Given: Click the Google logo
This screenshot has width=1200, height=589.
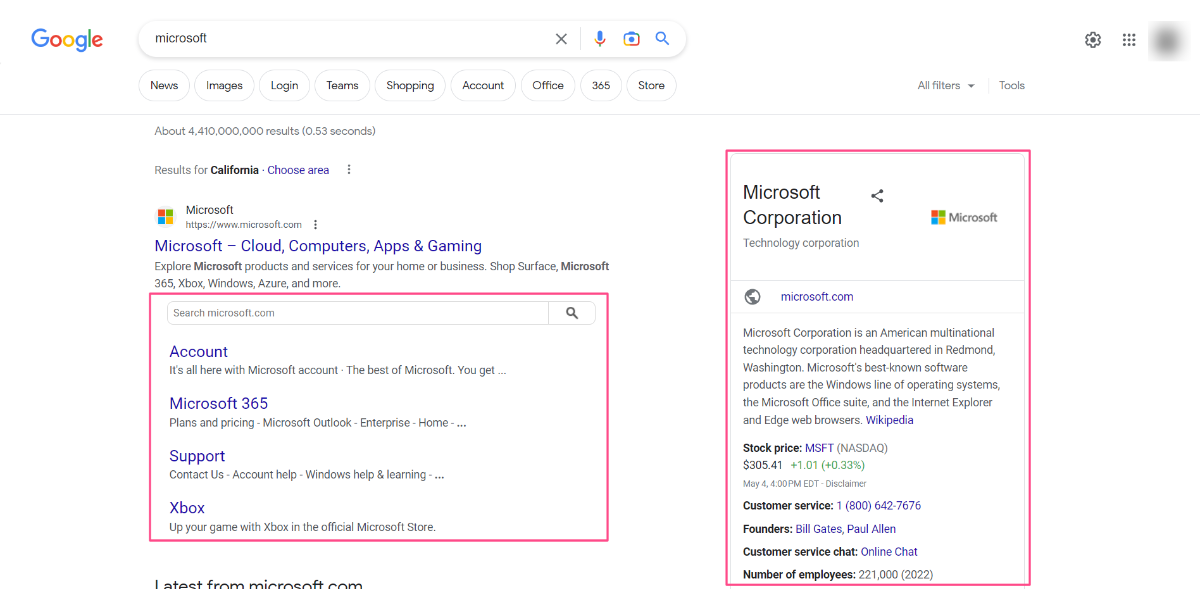Looking at the screenshot, I should point(67,40).
